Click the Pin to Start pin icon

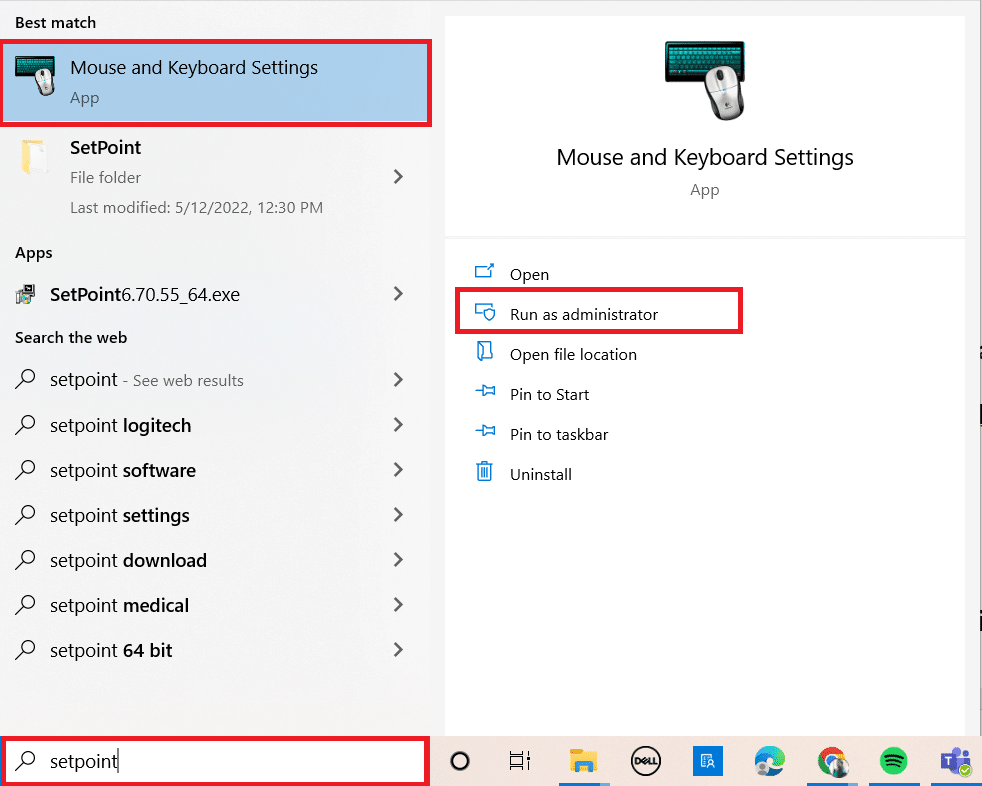485,391
